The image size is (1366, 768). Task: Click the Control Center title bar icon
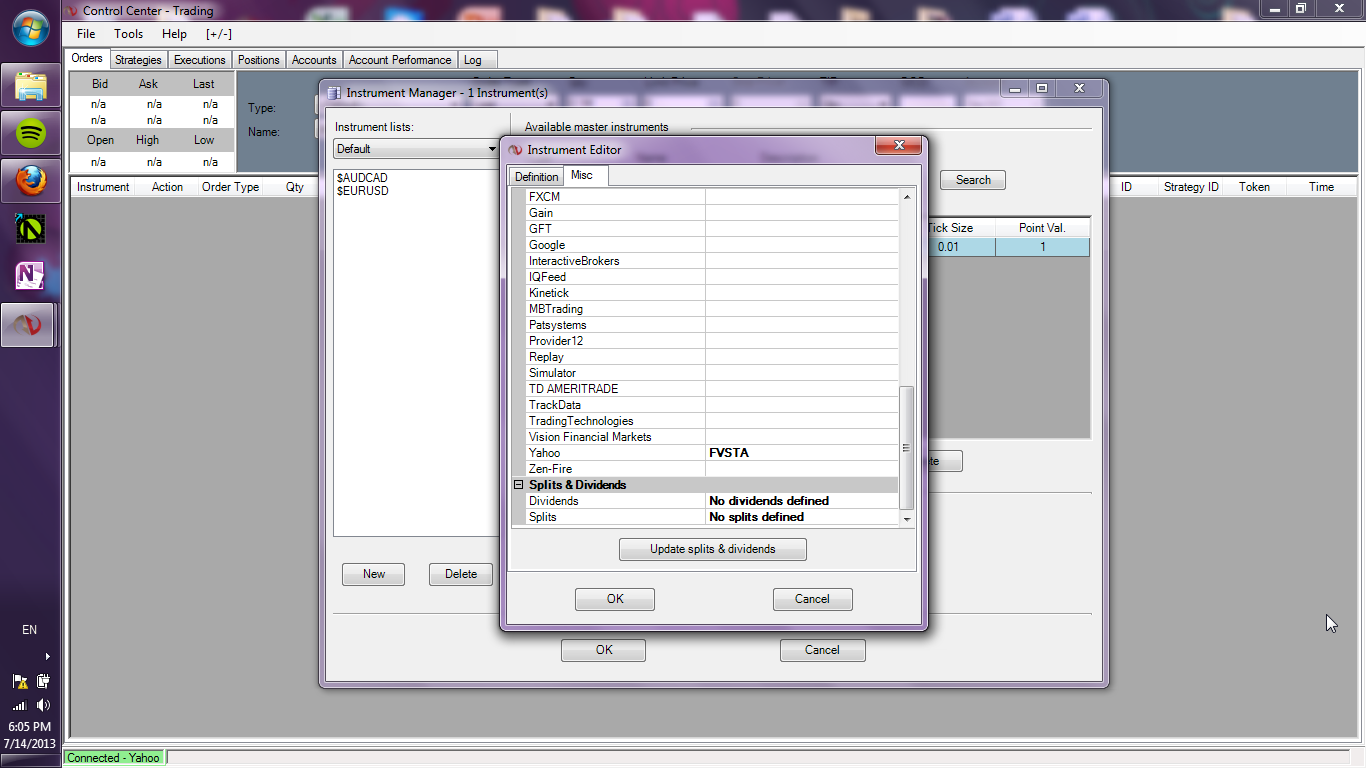[x=70, y=11]
